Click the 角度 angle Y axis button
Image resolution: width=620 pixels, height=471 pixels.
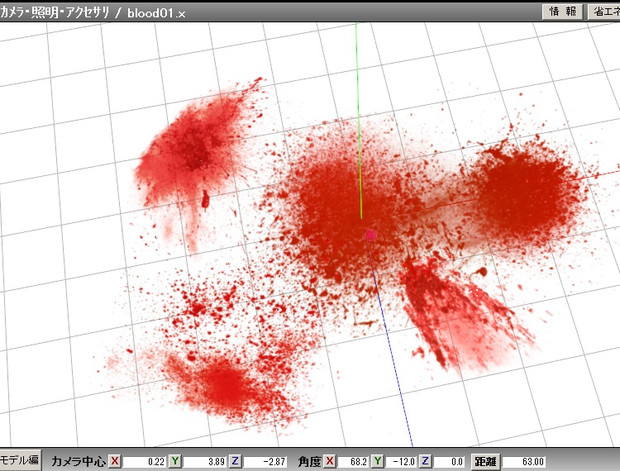click(x=377, y=461)
